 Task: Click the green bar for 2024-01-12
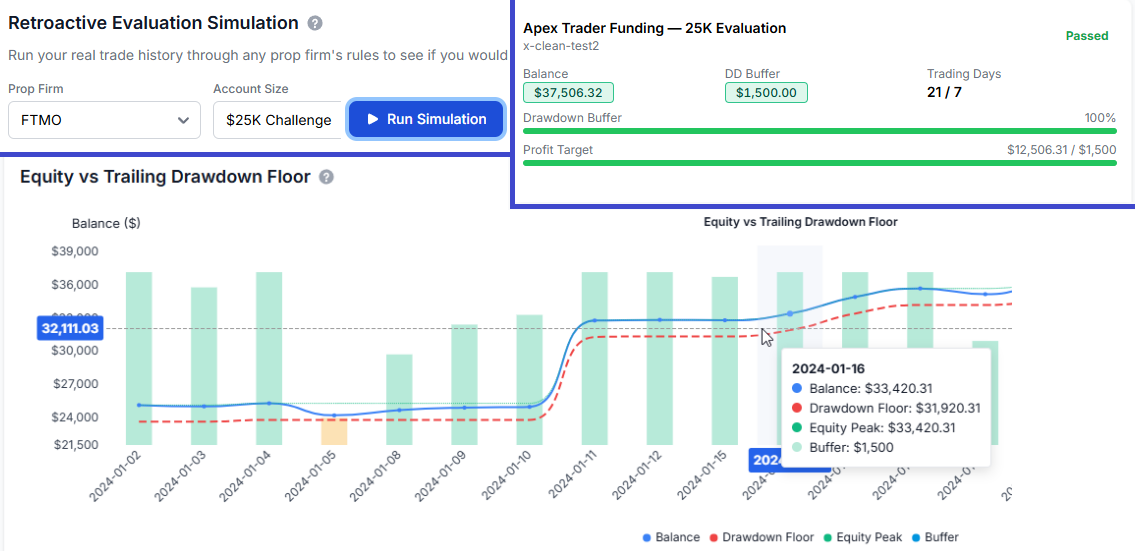659,358
